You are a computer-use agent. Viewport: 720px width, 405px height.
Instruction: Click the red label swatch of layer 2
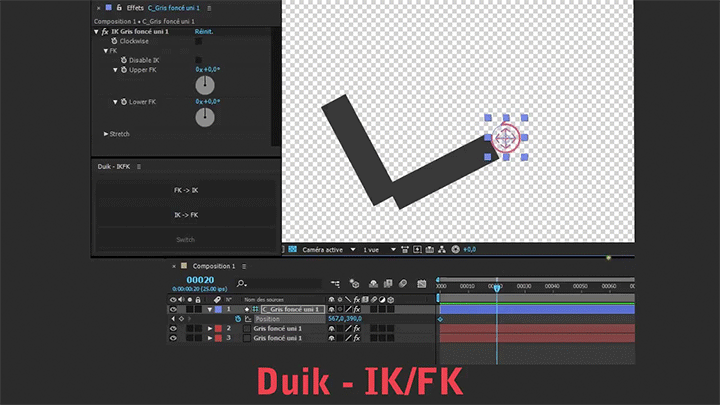tap(219, 328)
